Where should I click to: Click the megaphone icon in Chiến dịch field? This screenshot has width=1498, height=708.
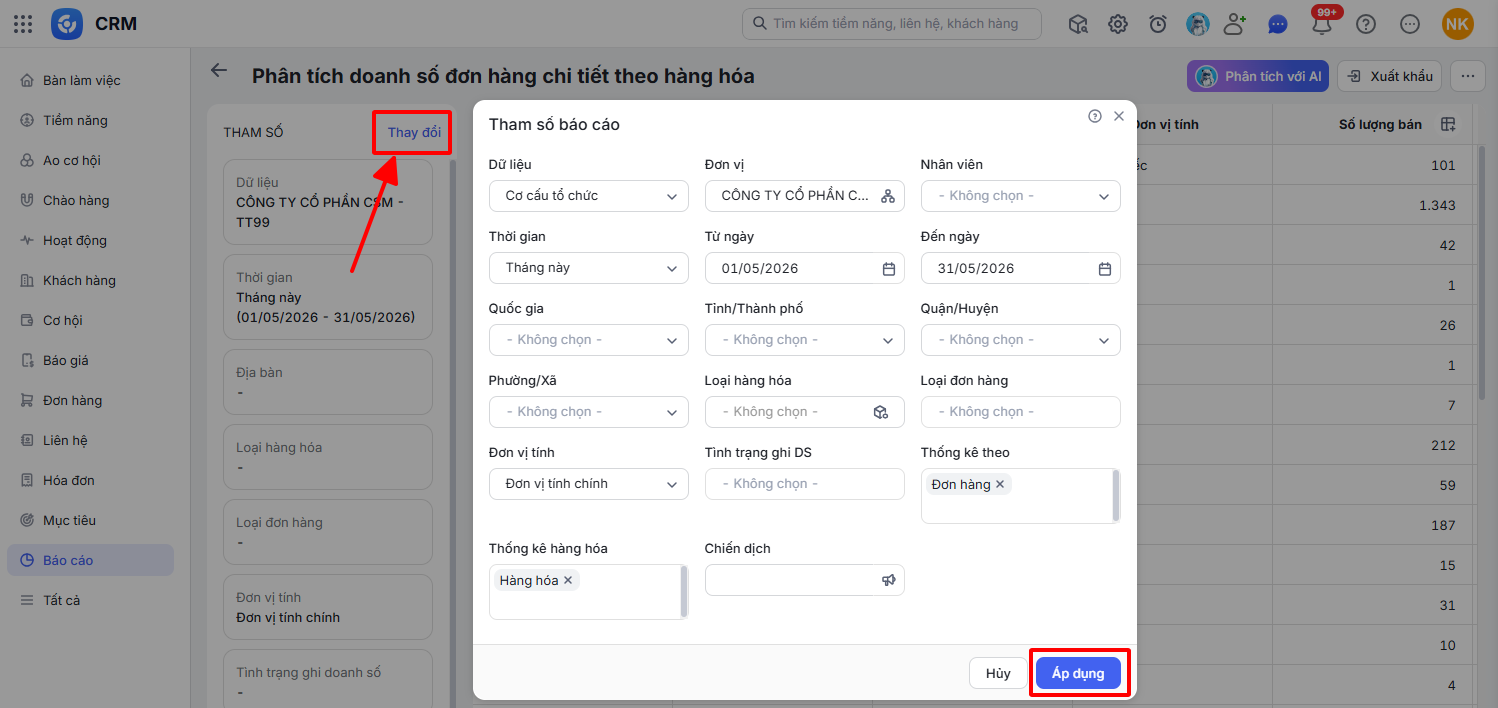click(888, 580)
